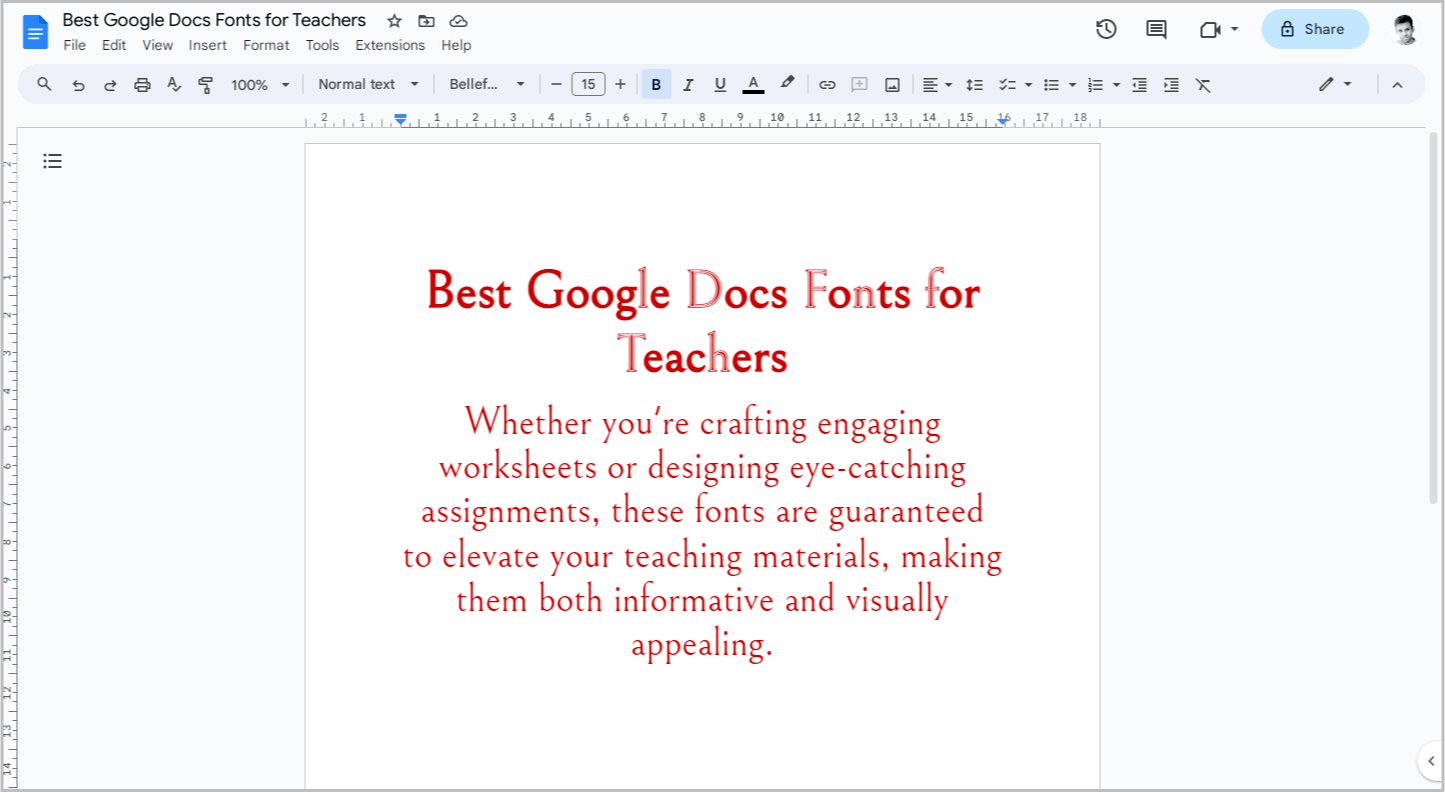
Task: Open version history
Action: [x=1106, y=29]
